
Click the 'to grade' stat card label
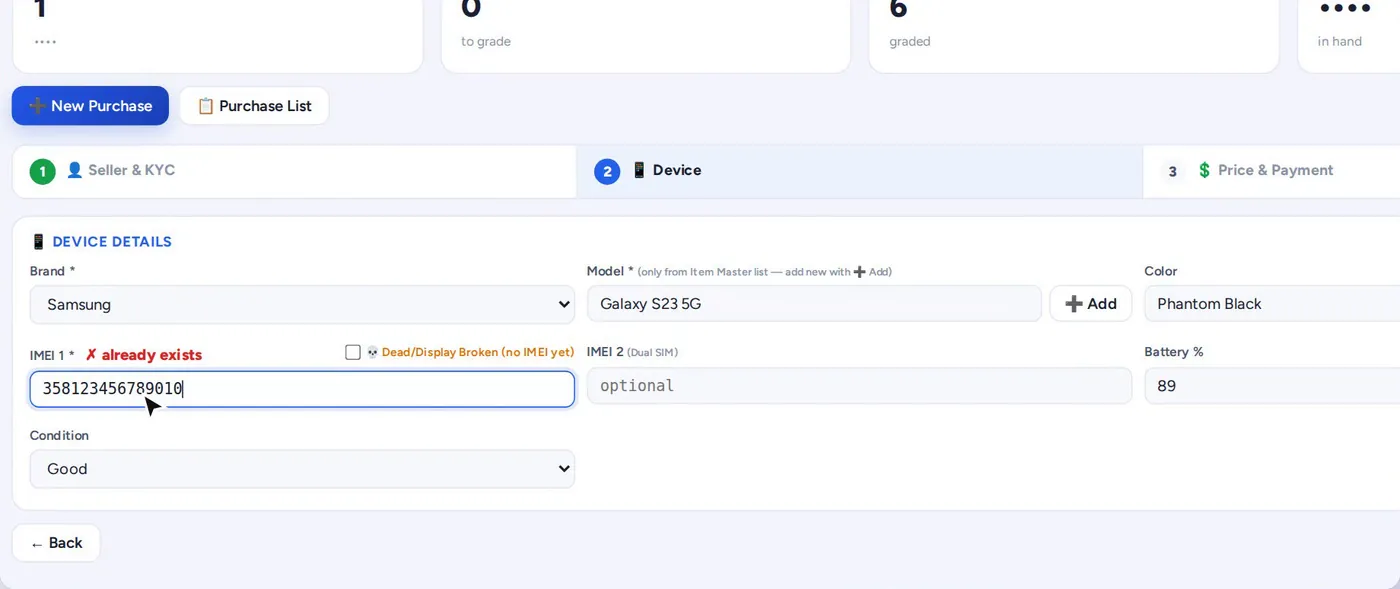click(486, 42)
